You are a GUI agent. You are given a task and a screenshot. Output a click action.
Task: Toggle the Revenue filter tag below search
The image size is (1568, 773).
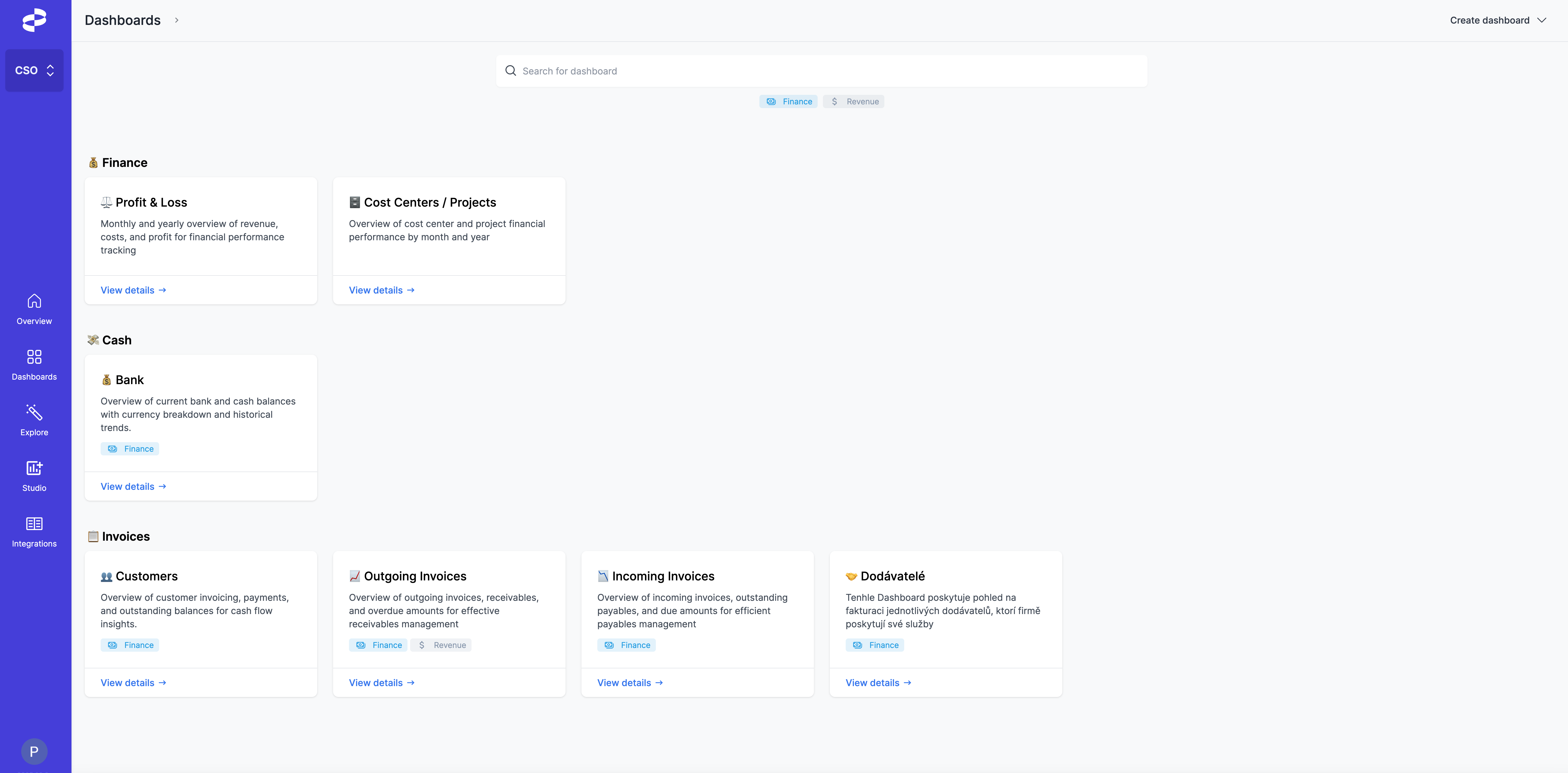pyautogui.click(x=853, y=102)
